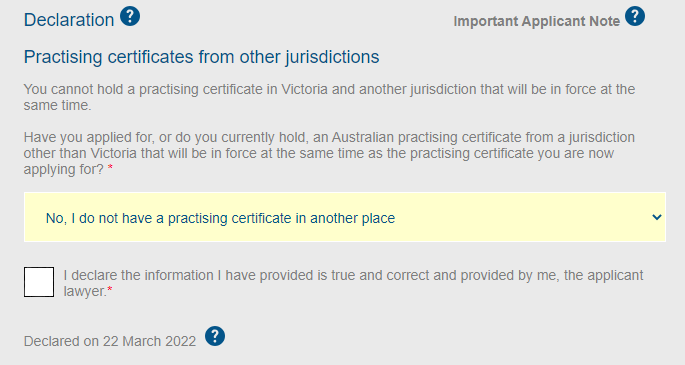Screen dimensions: 685x365
Task: Click the red asterisk after 'applying for?'
Action: point(111,169)
